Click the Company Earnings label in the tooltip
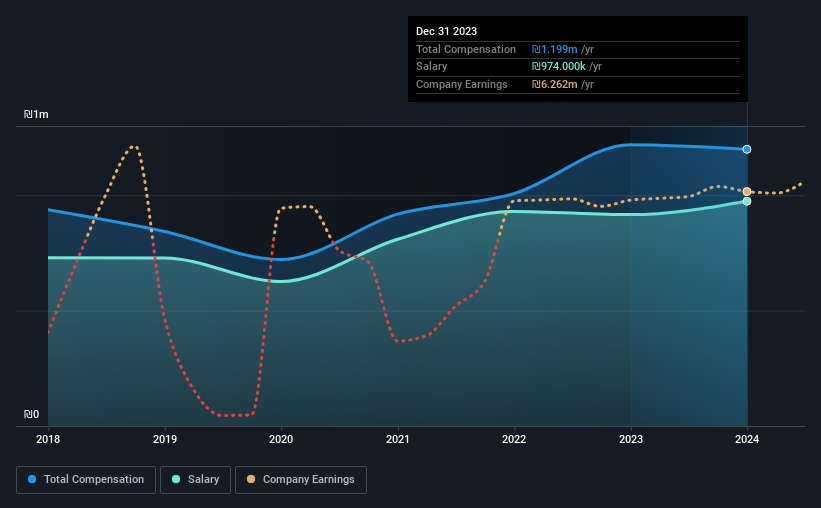The image size is (821, 508). 461,84
